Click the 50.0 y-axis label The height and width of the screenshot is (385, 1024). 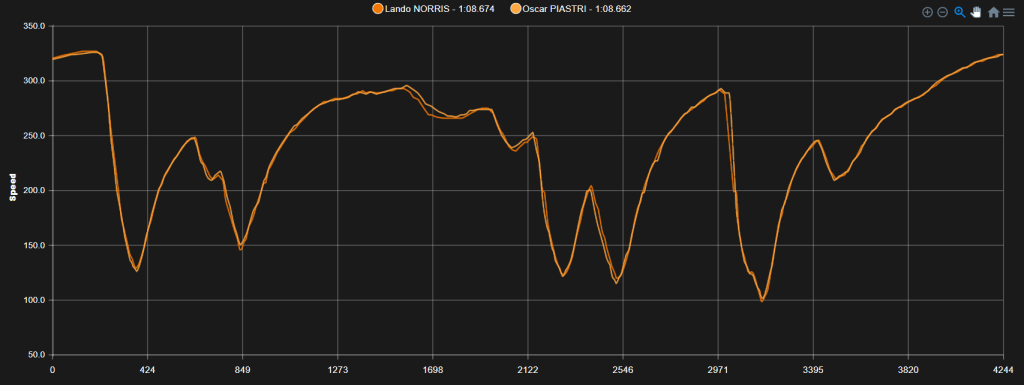(x=37, y=355)
